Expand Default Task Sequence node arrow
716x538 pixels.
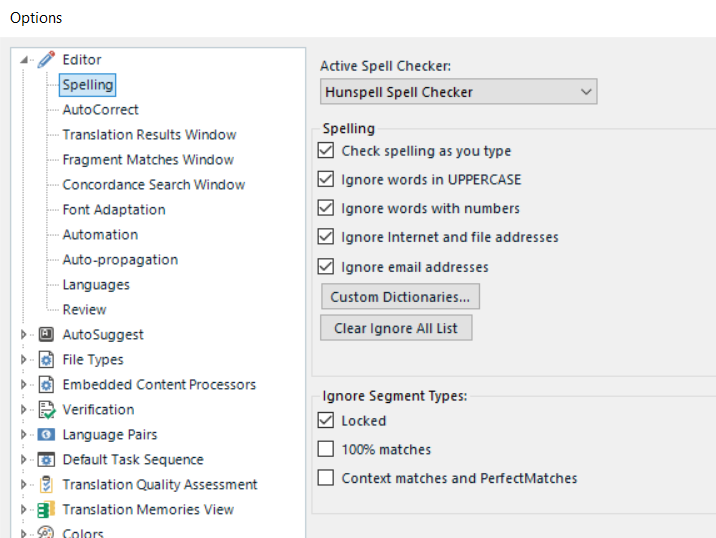[x=24, y=459]
